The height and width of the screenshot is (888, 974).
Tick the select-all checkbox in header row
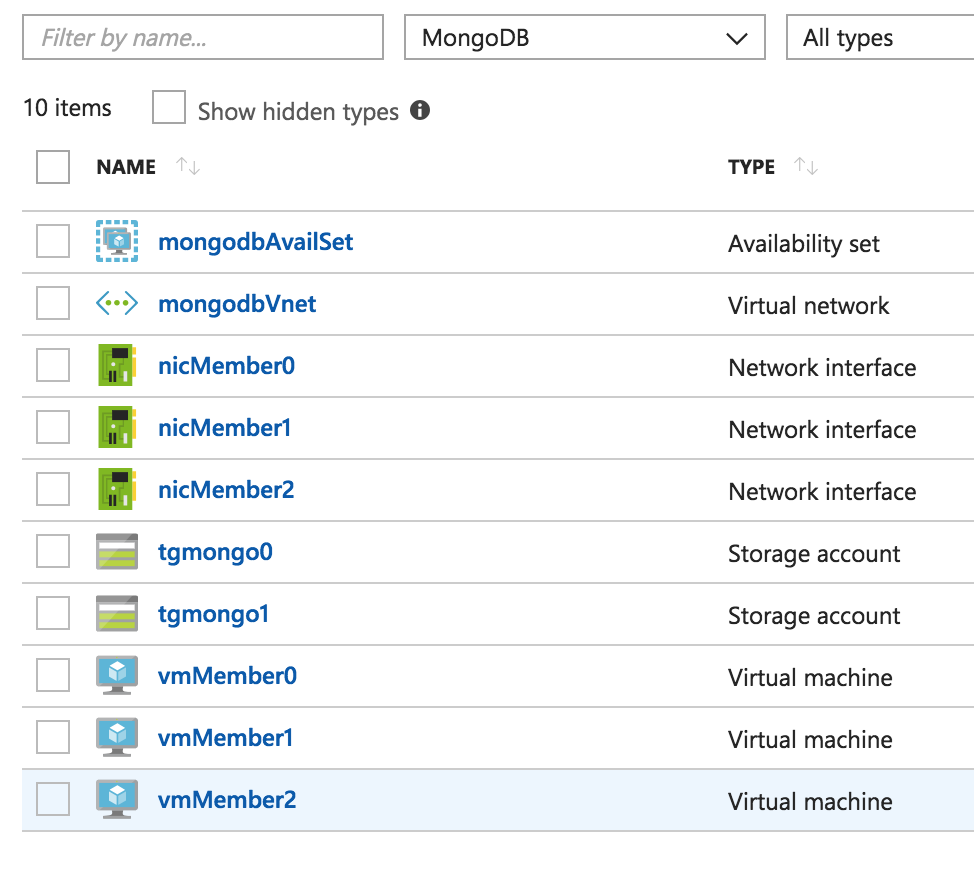[53, 166]
